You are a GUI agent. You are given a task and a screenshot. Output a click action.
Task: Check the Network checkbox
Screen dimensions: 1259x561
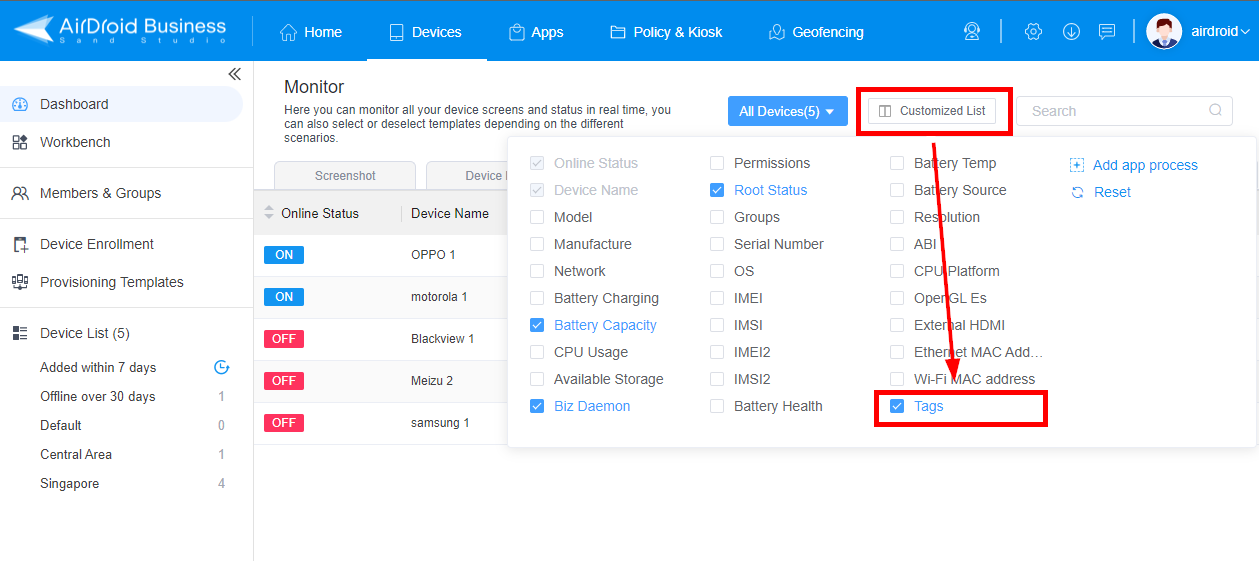click(x=537, y=271)
